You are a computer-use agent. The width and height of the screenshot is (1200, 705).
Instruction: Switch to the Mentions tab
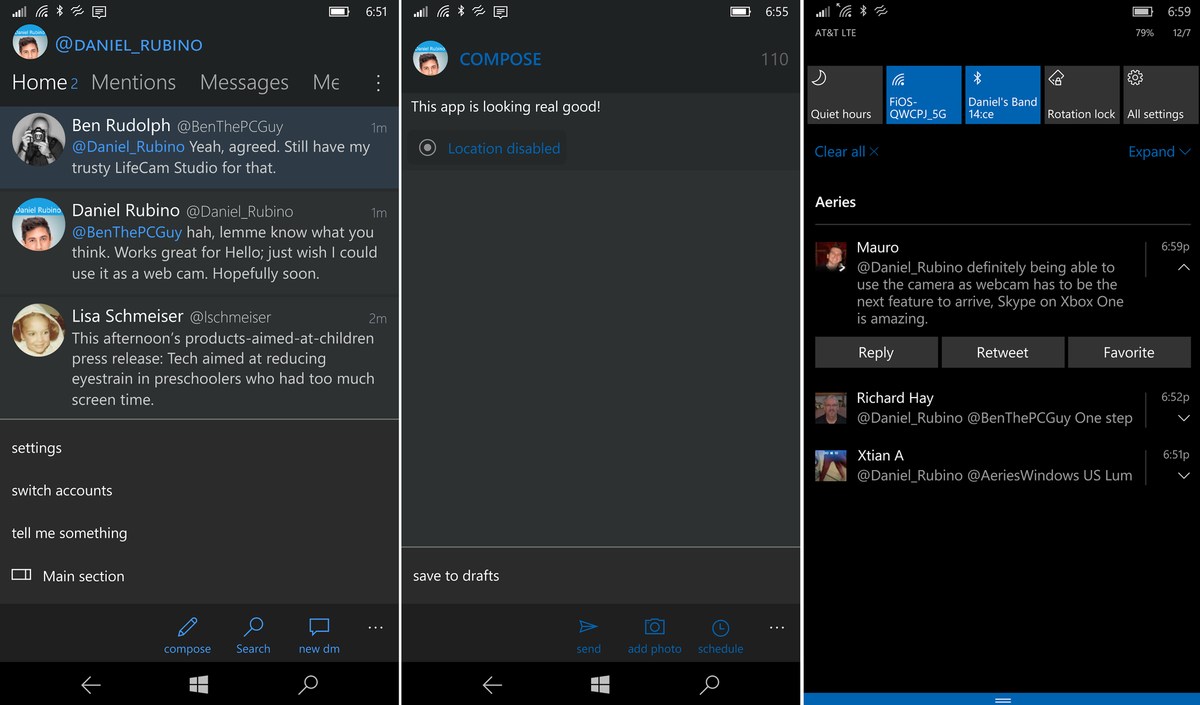(134, 82)
